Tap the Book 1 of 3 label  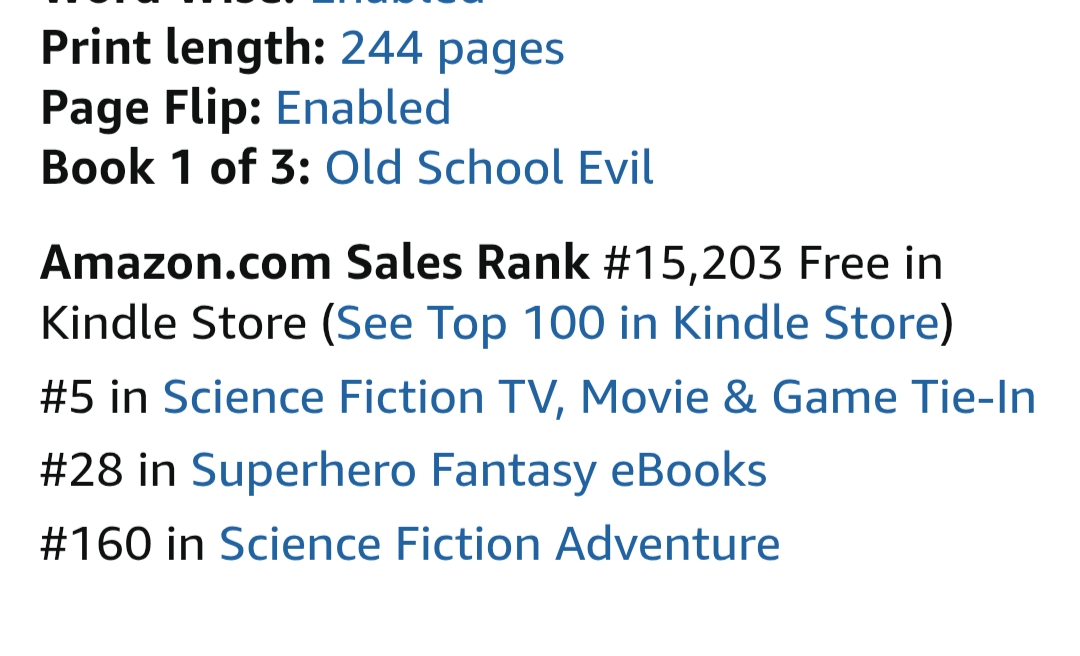pyautogui.click(x=176, y=168)
